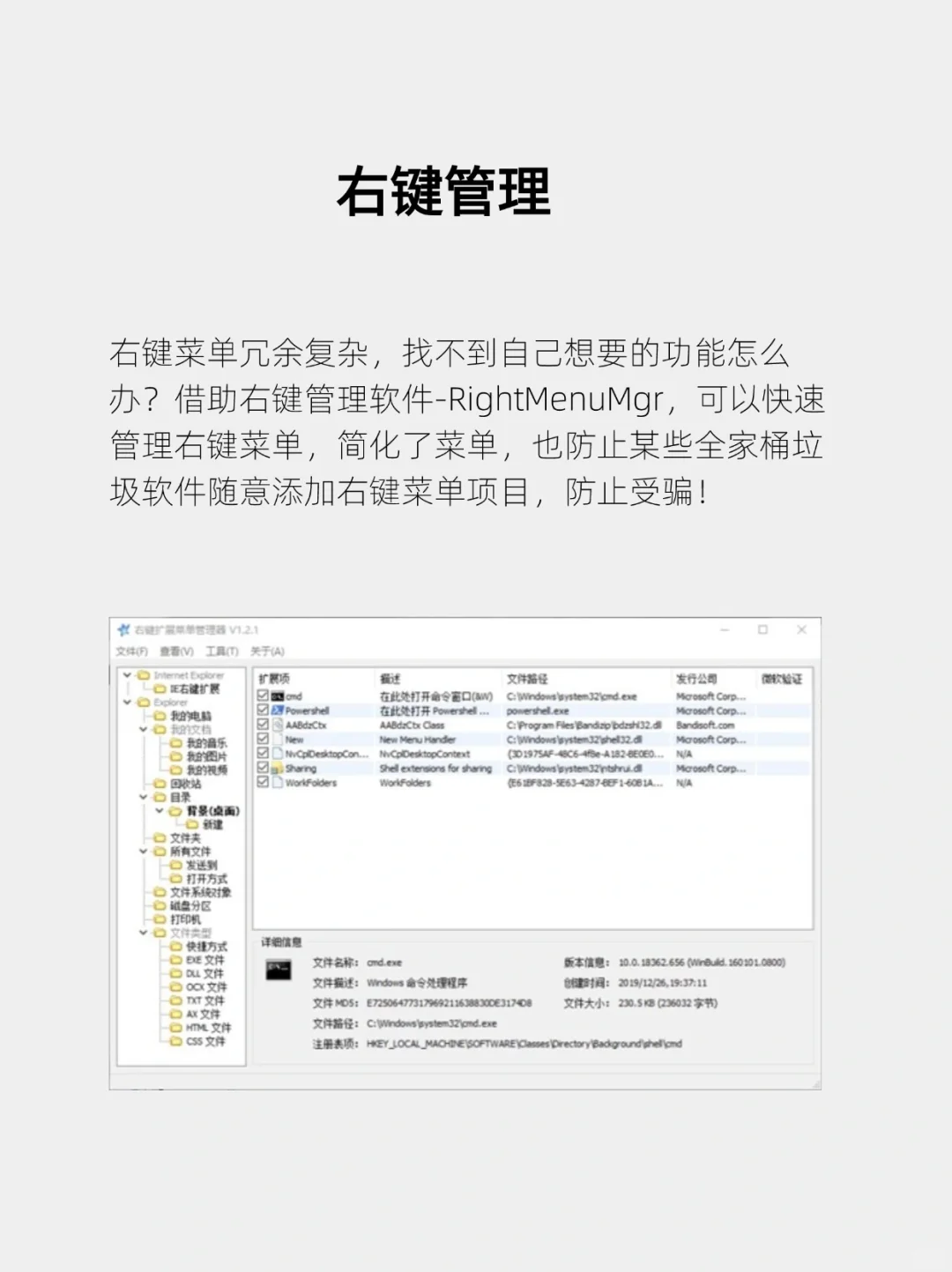Collapse the 所有文件 tree node

pos(142,852)
